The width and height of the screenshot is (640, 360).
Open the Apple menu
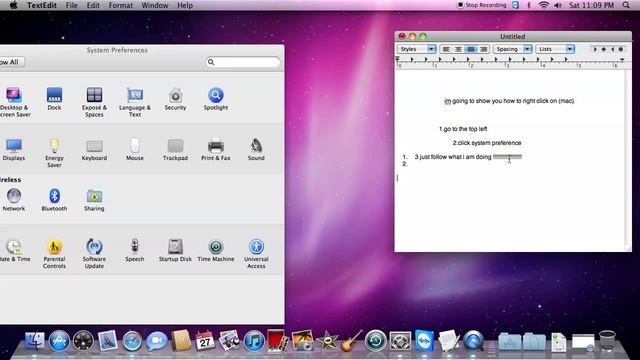coord(13,5)
